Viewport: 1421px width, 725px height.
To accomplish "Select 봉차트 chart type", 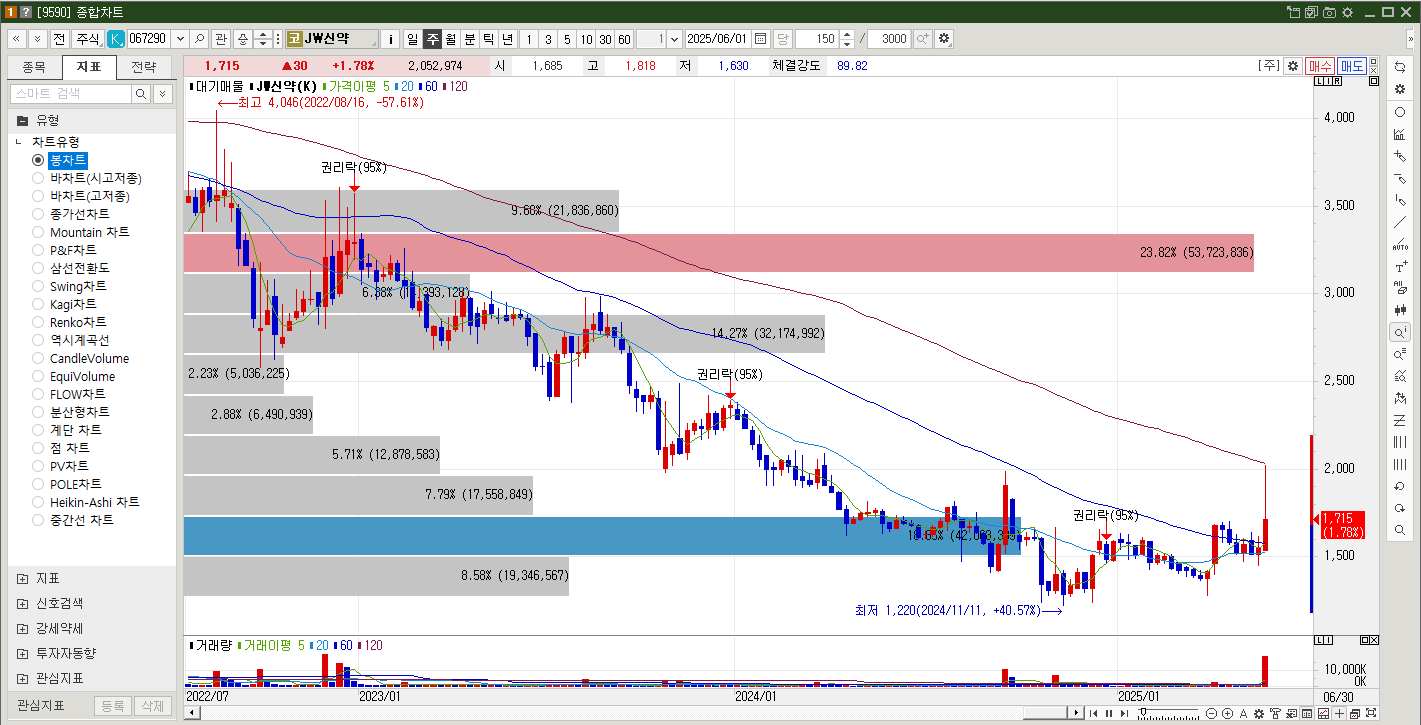I will click(68, 160).
